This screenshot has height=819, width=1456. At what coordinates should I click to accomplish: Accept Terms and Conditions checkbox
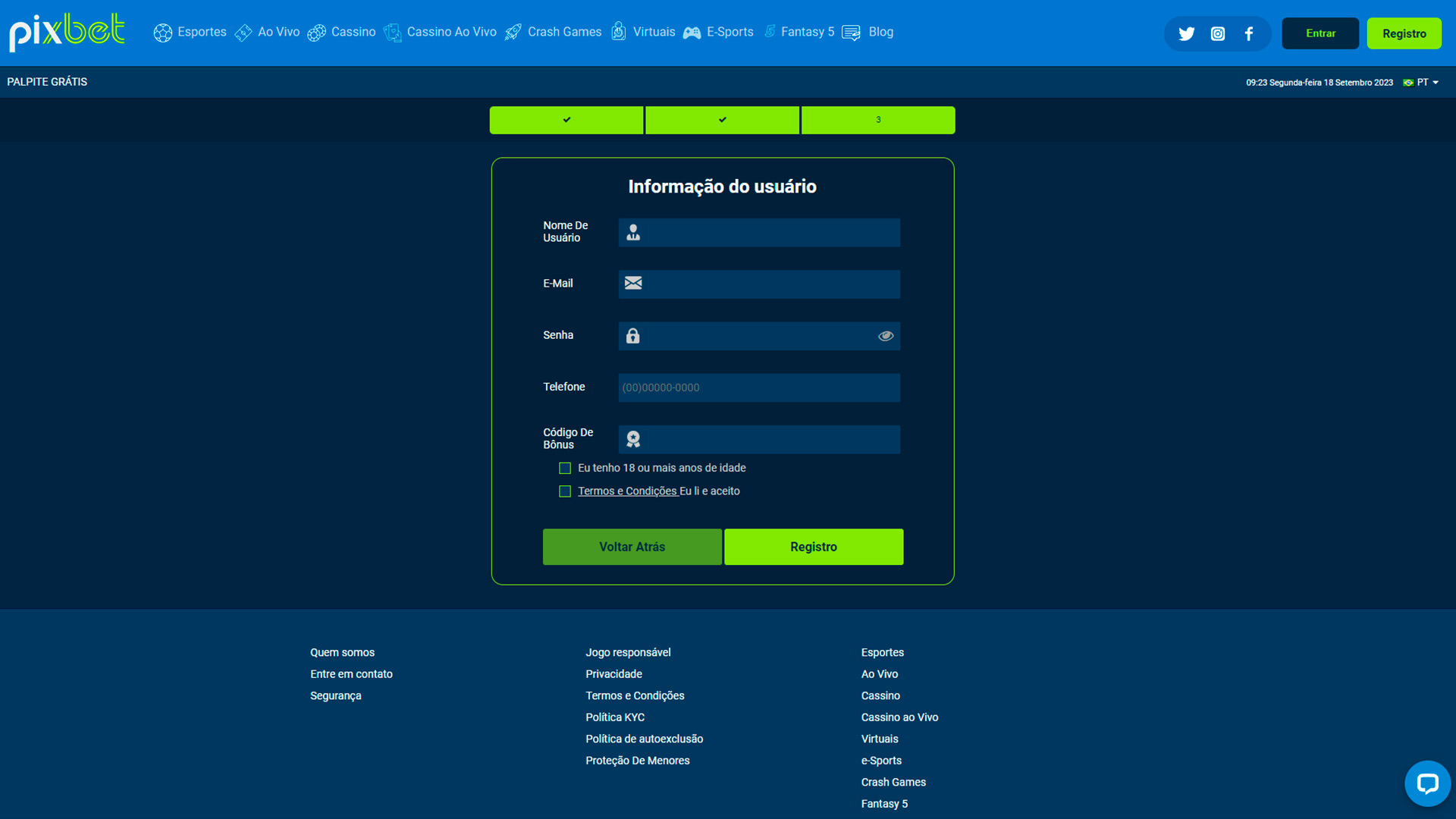[x=565, y=491]
